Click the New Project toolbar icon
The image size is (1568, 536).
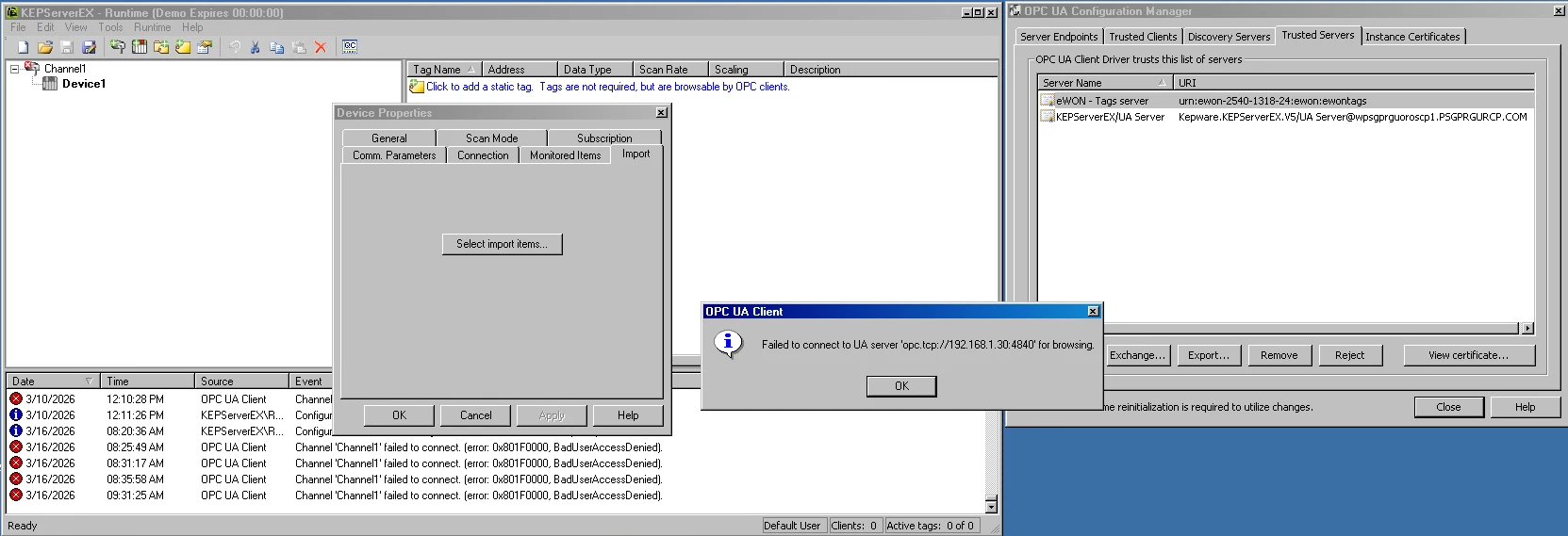[24, 47]
